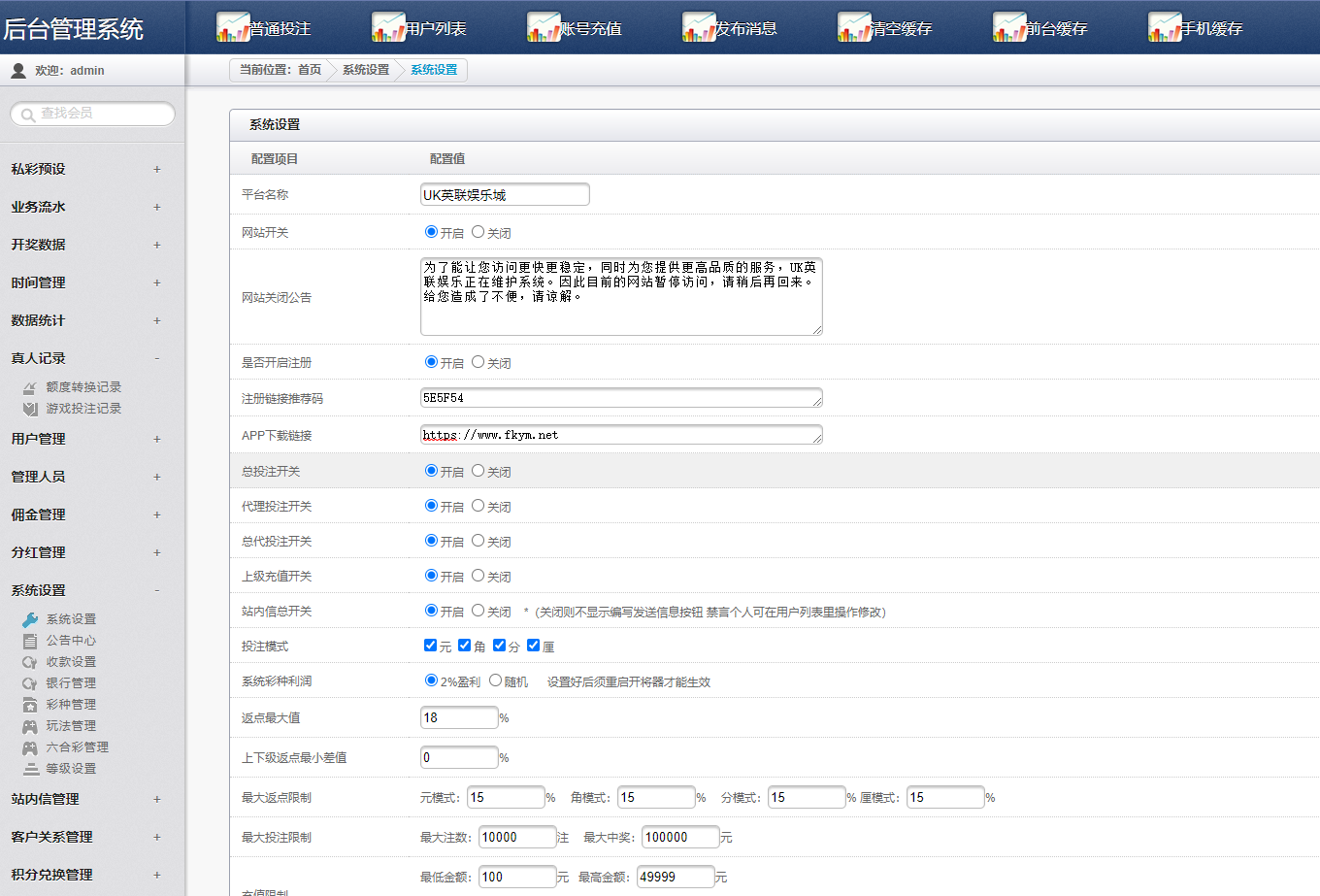Uncheck the 厘 betting mode checkbox
Screen dimensions: 1320x896
click(x=533, y=646)
